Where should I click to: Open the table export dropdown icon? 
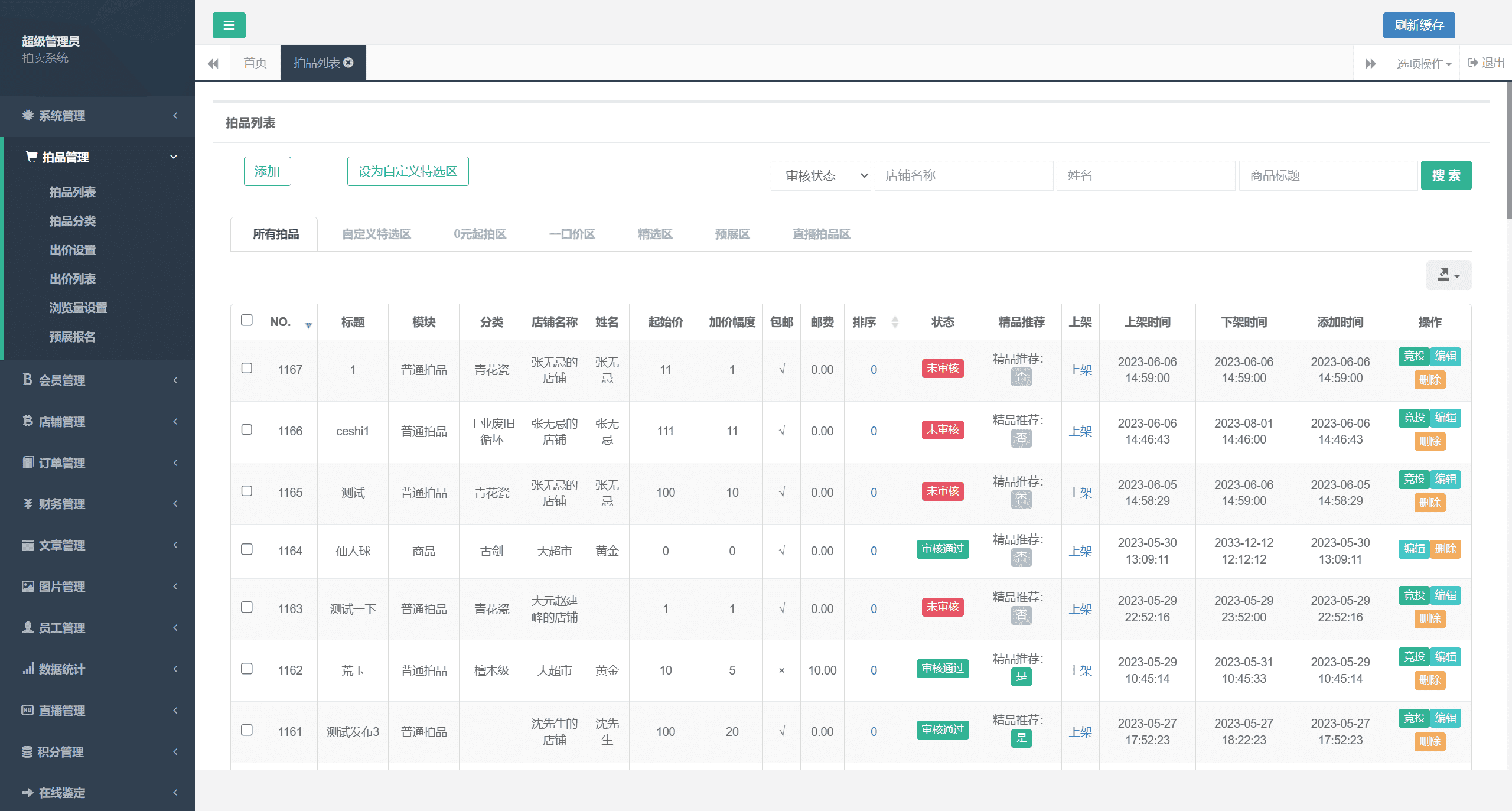click(x=1448, y=275)
